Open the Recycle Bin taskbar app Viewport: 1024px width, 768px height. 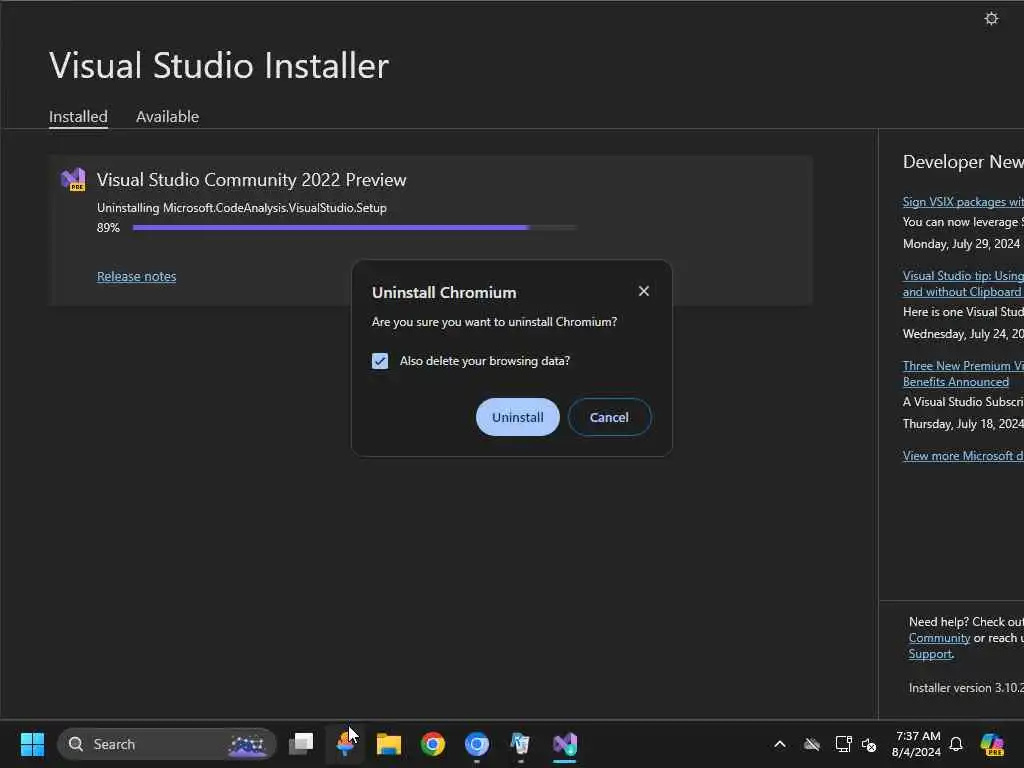[520, 744]
